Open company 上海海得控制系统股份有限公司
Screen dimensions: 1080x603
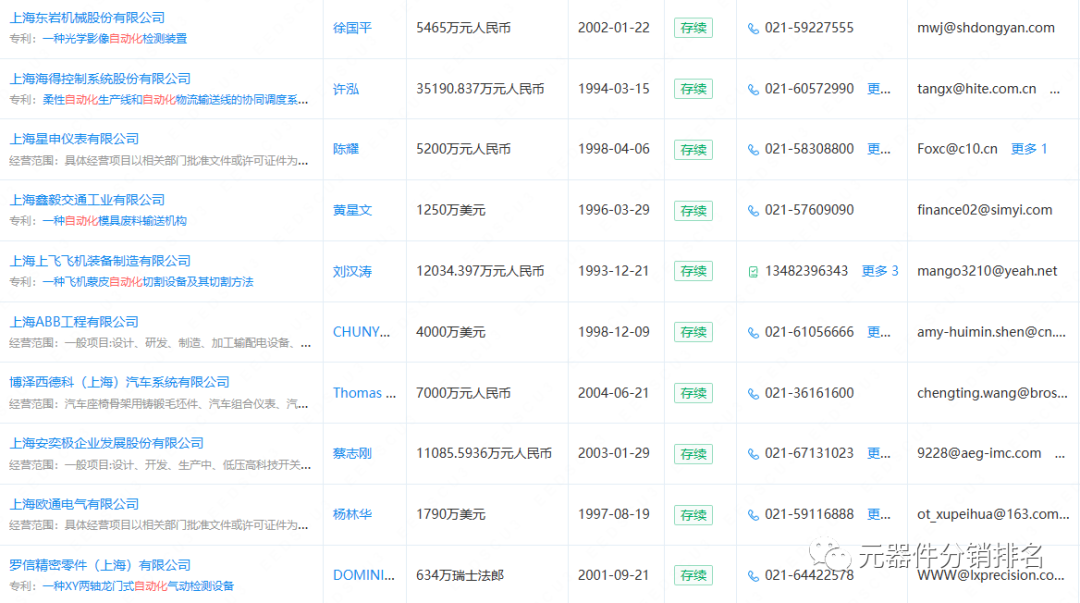tap(100, 79)
